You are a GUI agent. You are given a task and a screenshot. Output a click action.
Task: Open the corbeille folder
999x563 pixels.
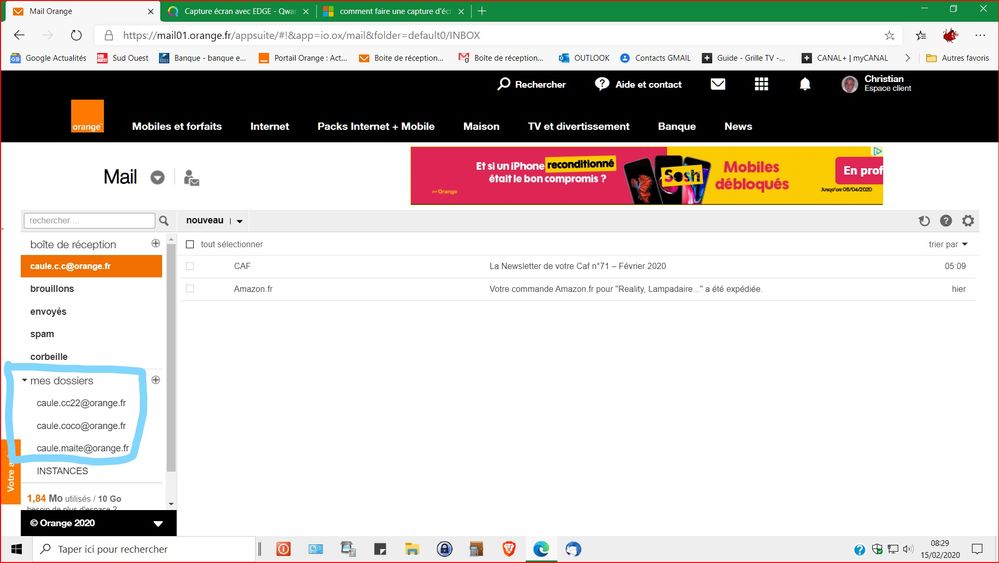click(49, 357)
